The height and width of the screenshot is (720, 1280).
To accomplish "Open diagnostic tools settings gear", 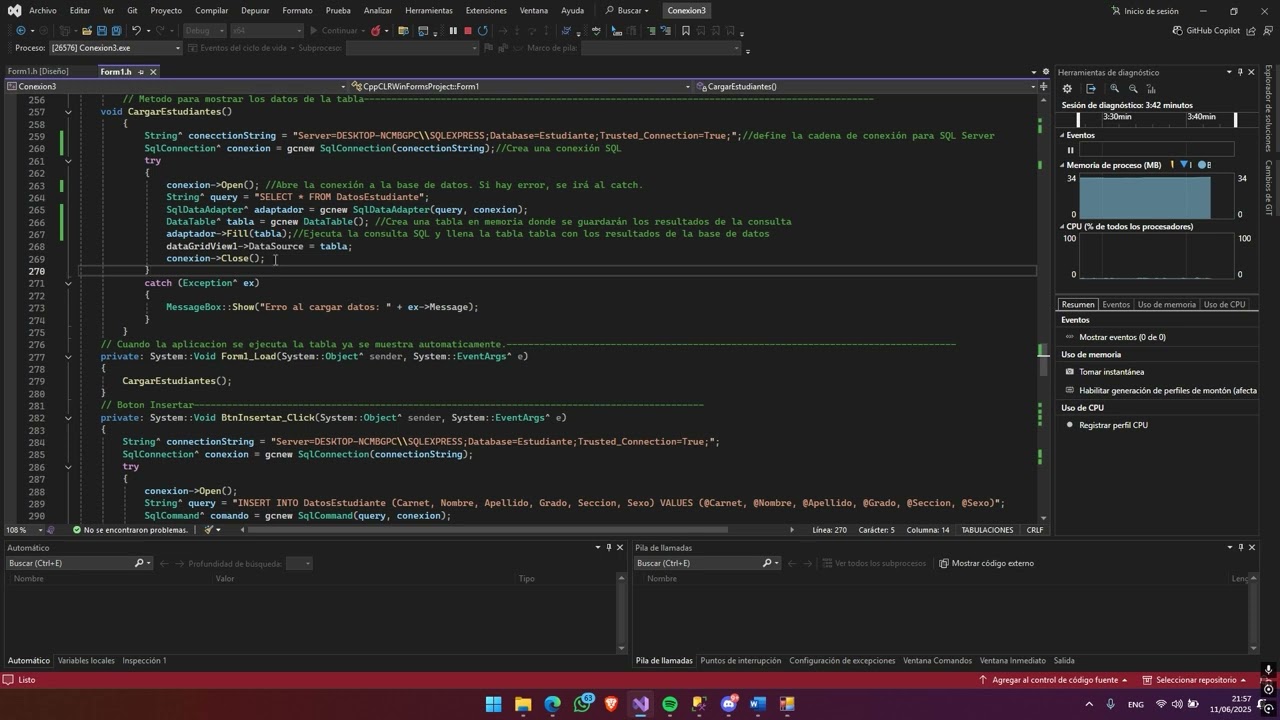I will point(1067,89).
